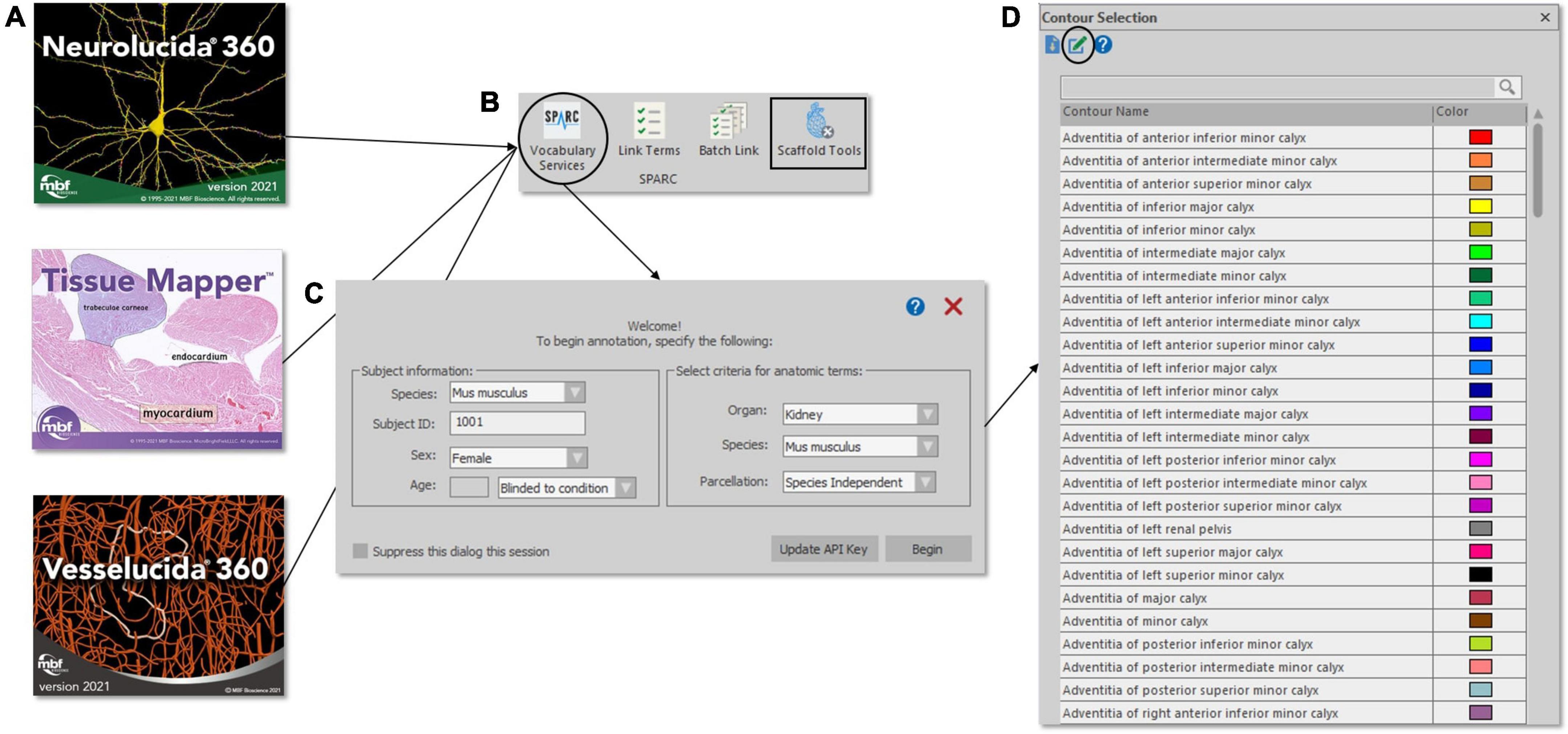The height and width of the screenshot is (734, 1568).
Task: Click the import file icon in Contour Selection
Action: point(1052,44)
